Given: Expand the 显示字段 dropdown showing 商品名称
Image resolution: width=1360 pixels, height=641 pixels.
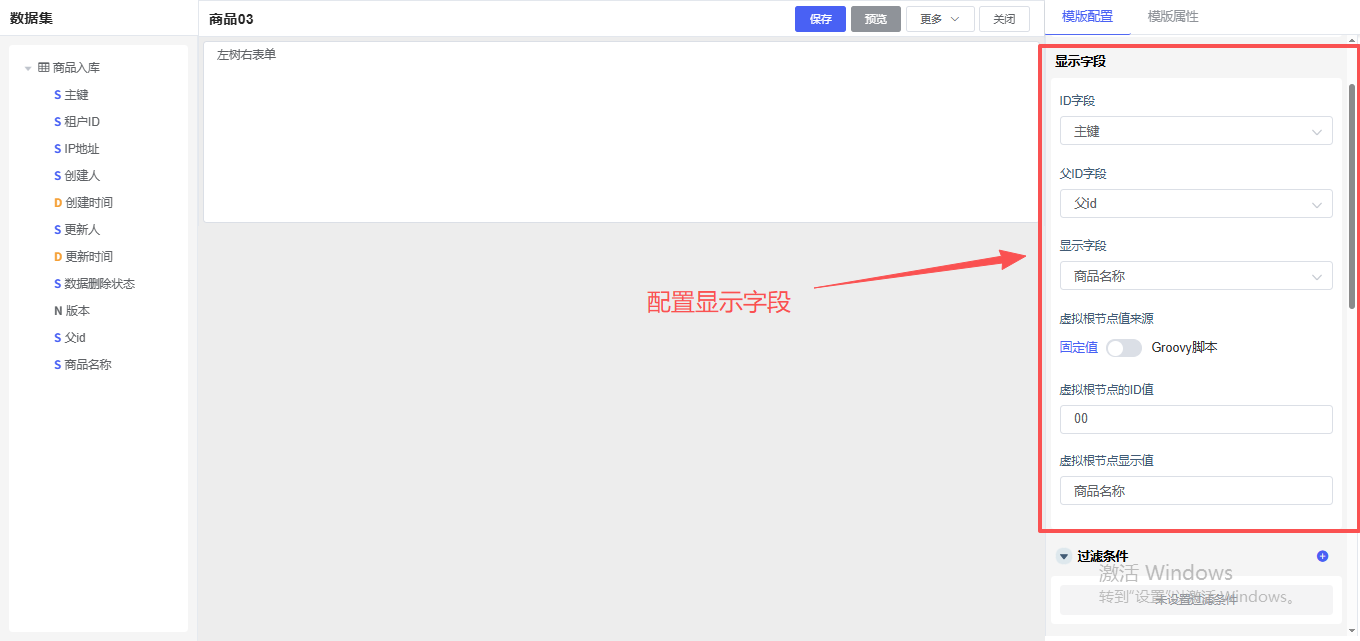Looking at the screenshot, I should (x=1195, y=276).
